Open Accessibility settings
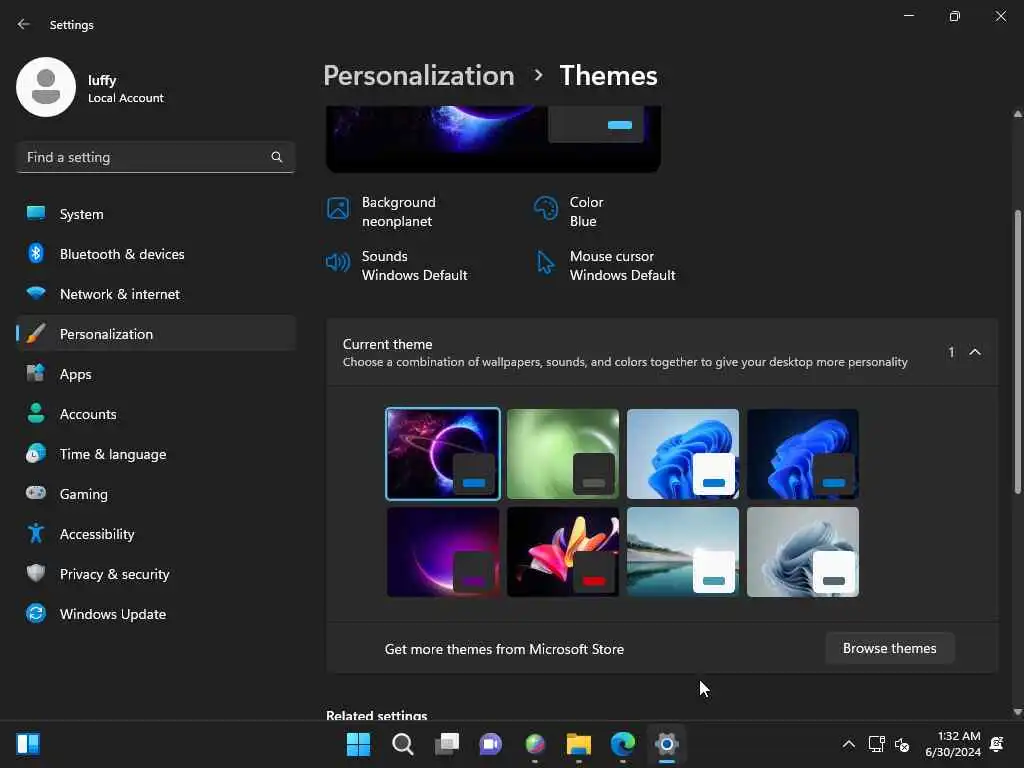 coord(155,534)
